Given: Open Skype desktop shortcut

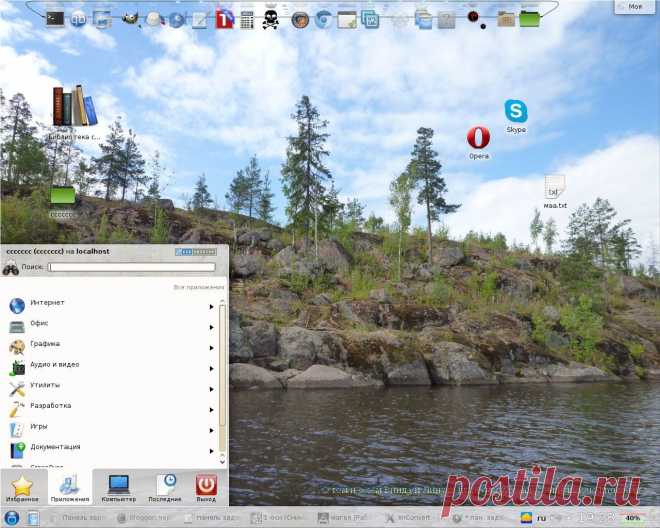Looking at the screenshot, I should tap(516, 113).
